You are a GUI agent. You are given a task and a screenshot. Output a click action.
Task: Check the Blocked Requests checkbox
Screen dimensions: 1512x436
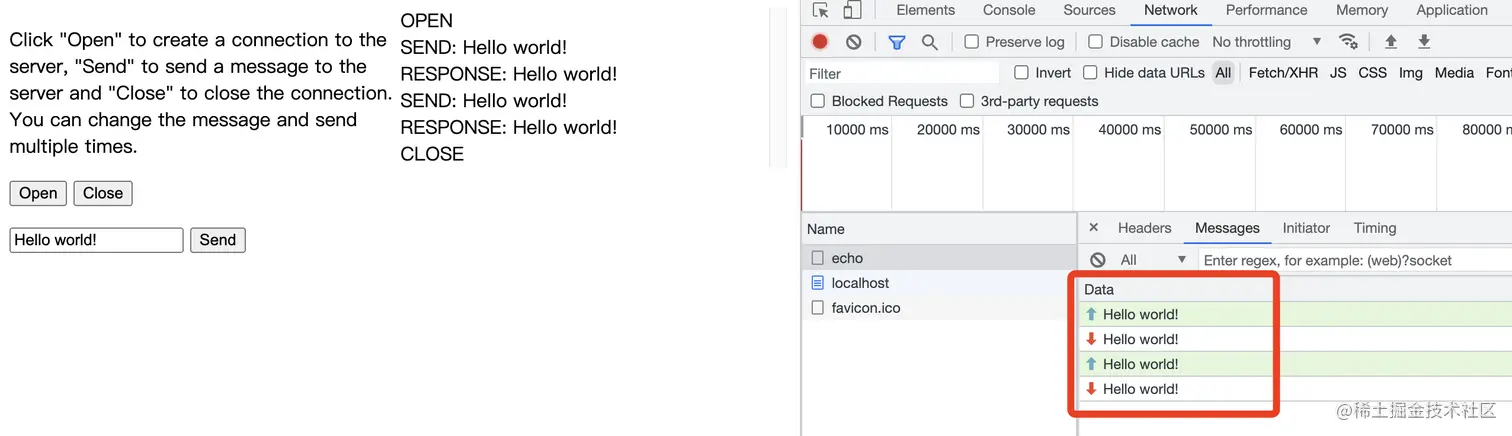tap(817, 101)
